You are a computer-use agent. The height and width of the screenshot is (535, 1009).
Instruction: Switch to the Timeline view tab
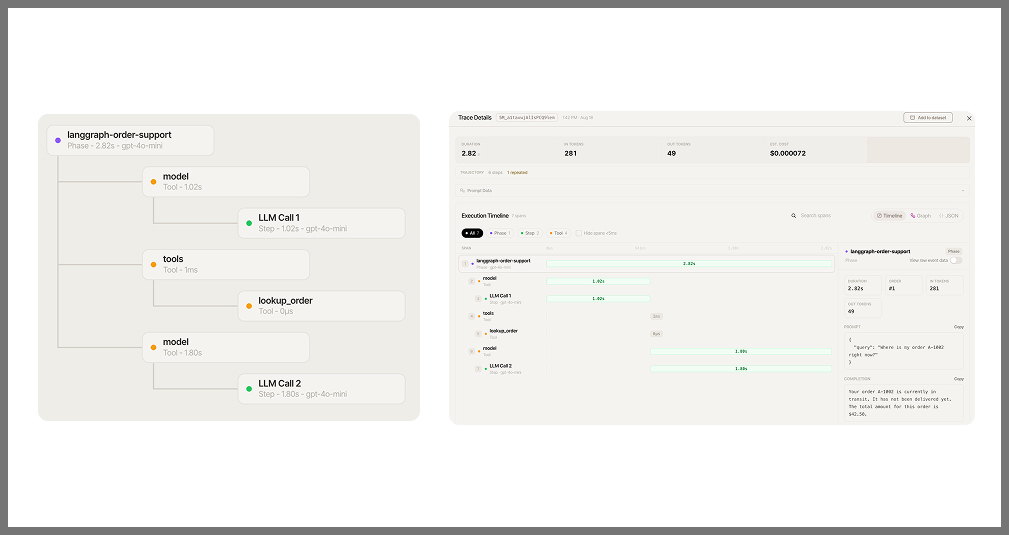(x=889, y=216)
